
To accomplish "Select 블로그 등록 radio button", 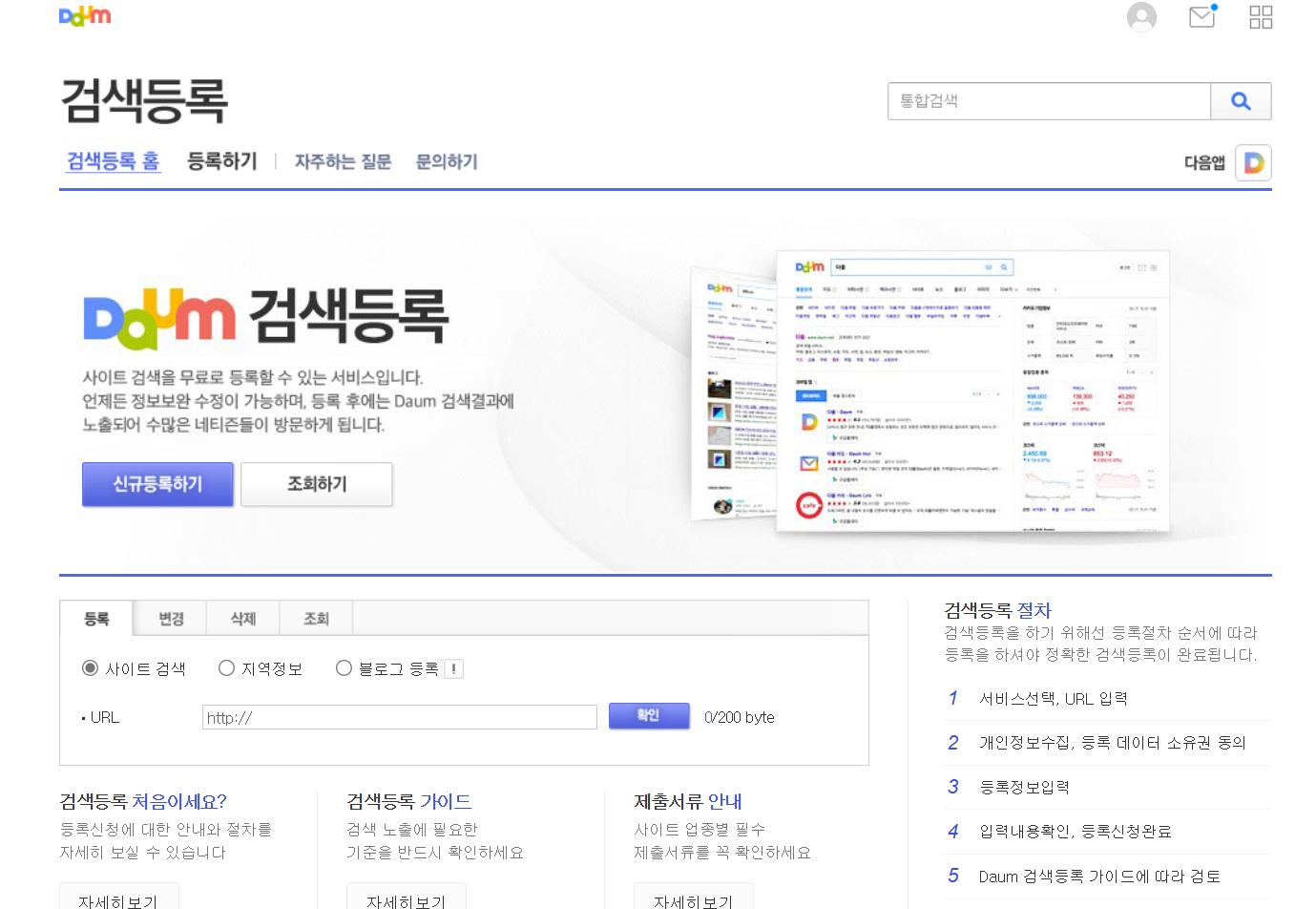I will (344, 668).
